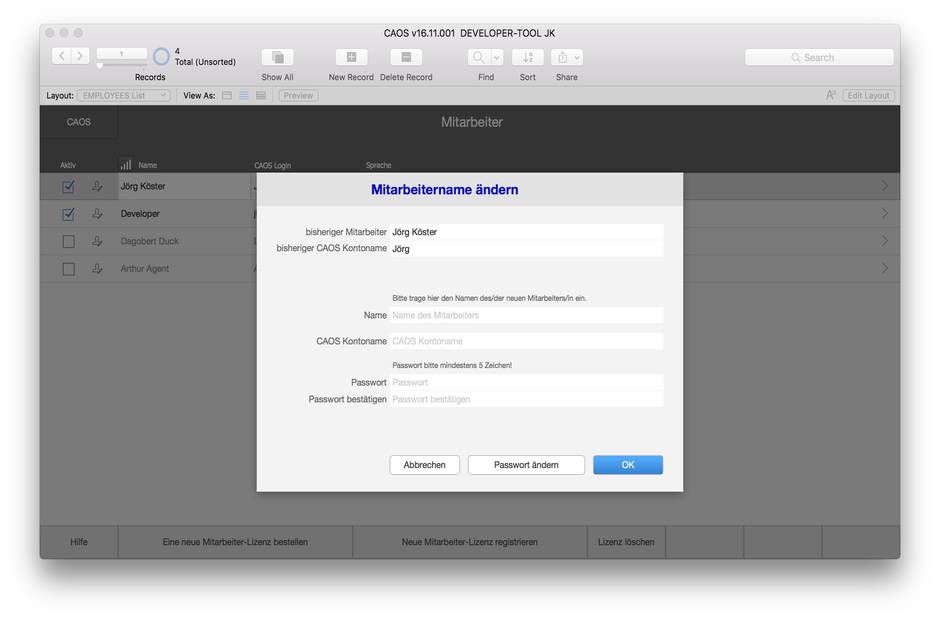The image size is (940, 620).
Task: Click the Sprache column header
Action: [378, 165]
